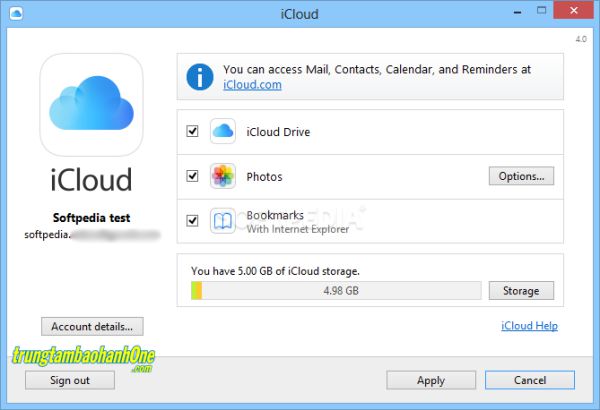This screenshot has height=410, width=600.
Task: Click the version number '4.0'
Action: pyautogui.click(x=581, y=39)
